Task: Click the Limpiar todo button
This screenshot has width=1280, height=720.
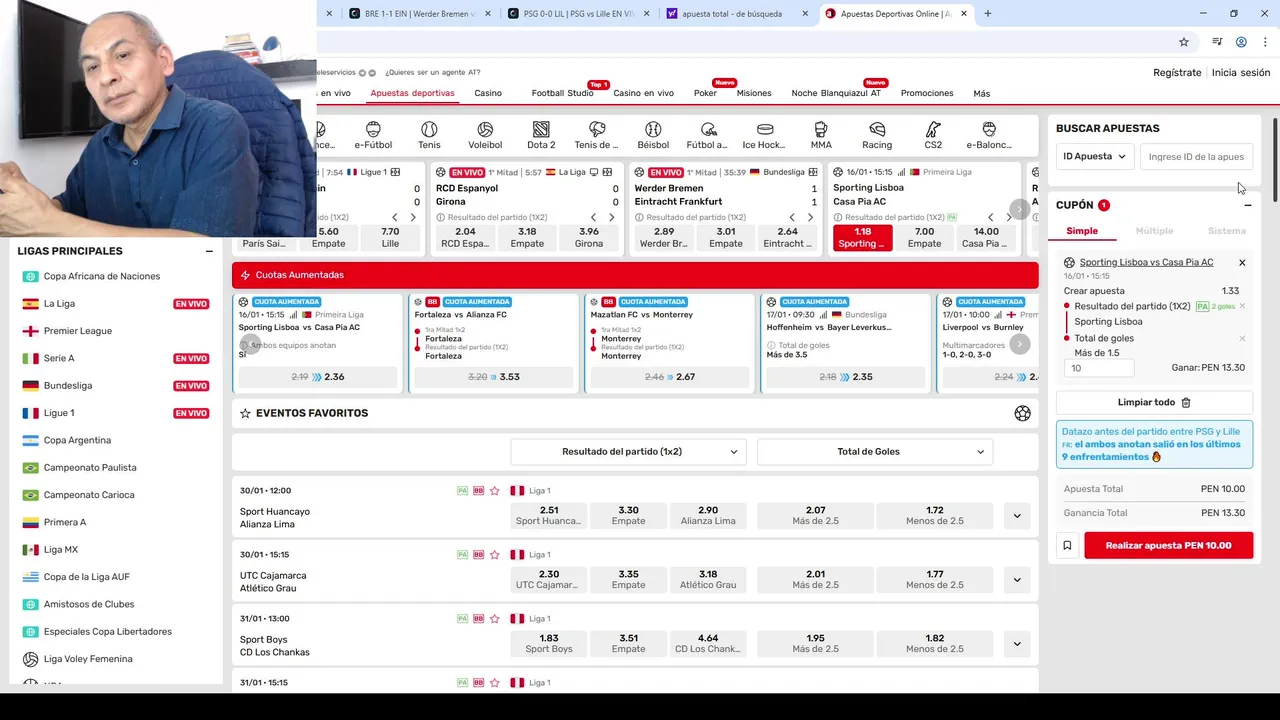Action: point(1154,402)
